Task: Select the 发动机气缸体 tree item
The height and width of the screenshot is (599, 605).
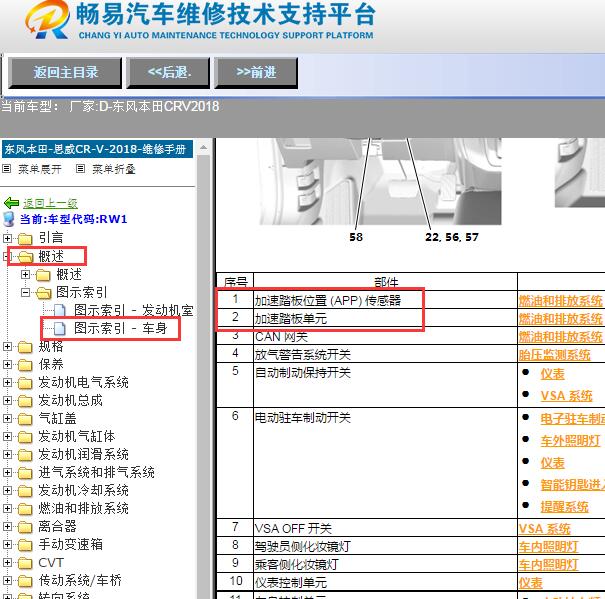Action: point(76,436)
